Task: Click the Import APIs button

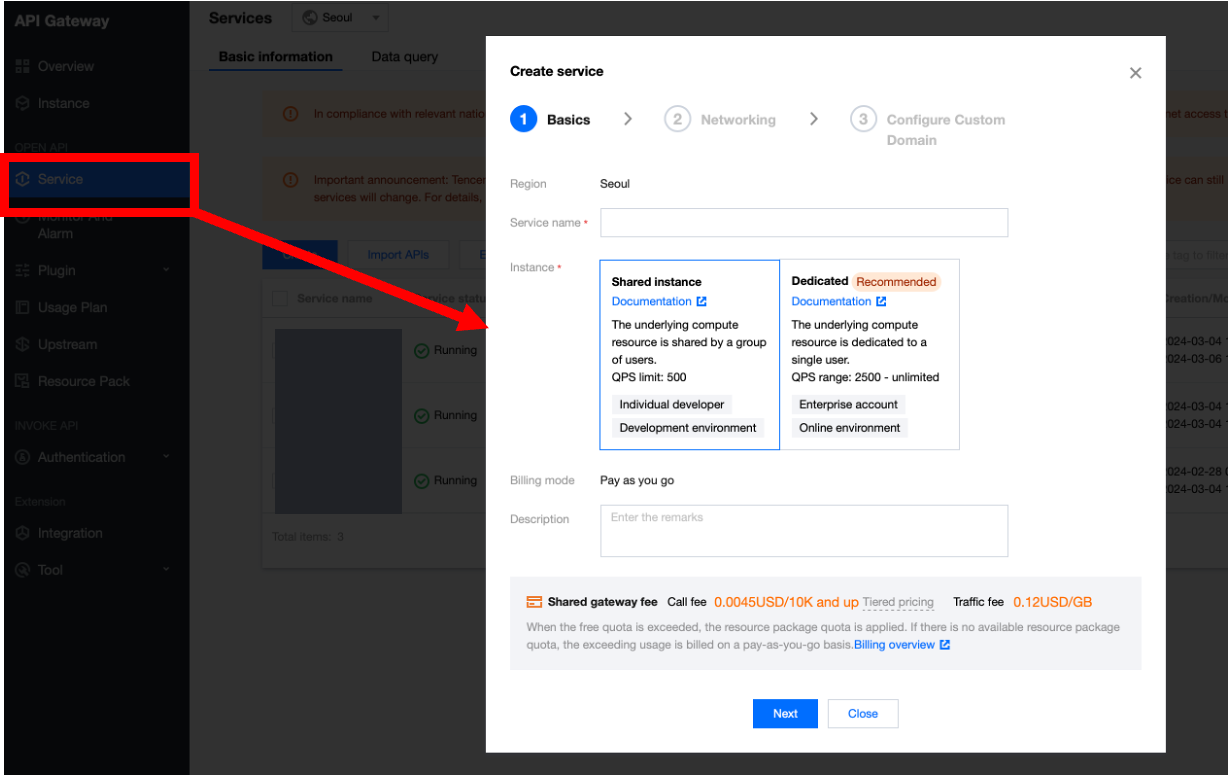Action: pyautogui.click(x=398, y=255)
